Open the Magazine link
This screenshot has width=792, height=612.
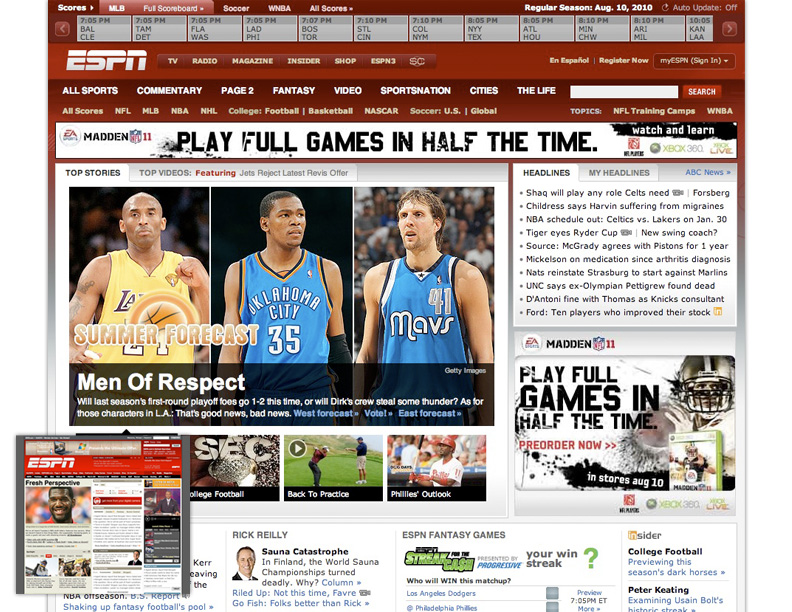click(x=252, y=61)
